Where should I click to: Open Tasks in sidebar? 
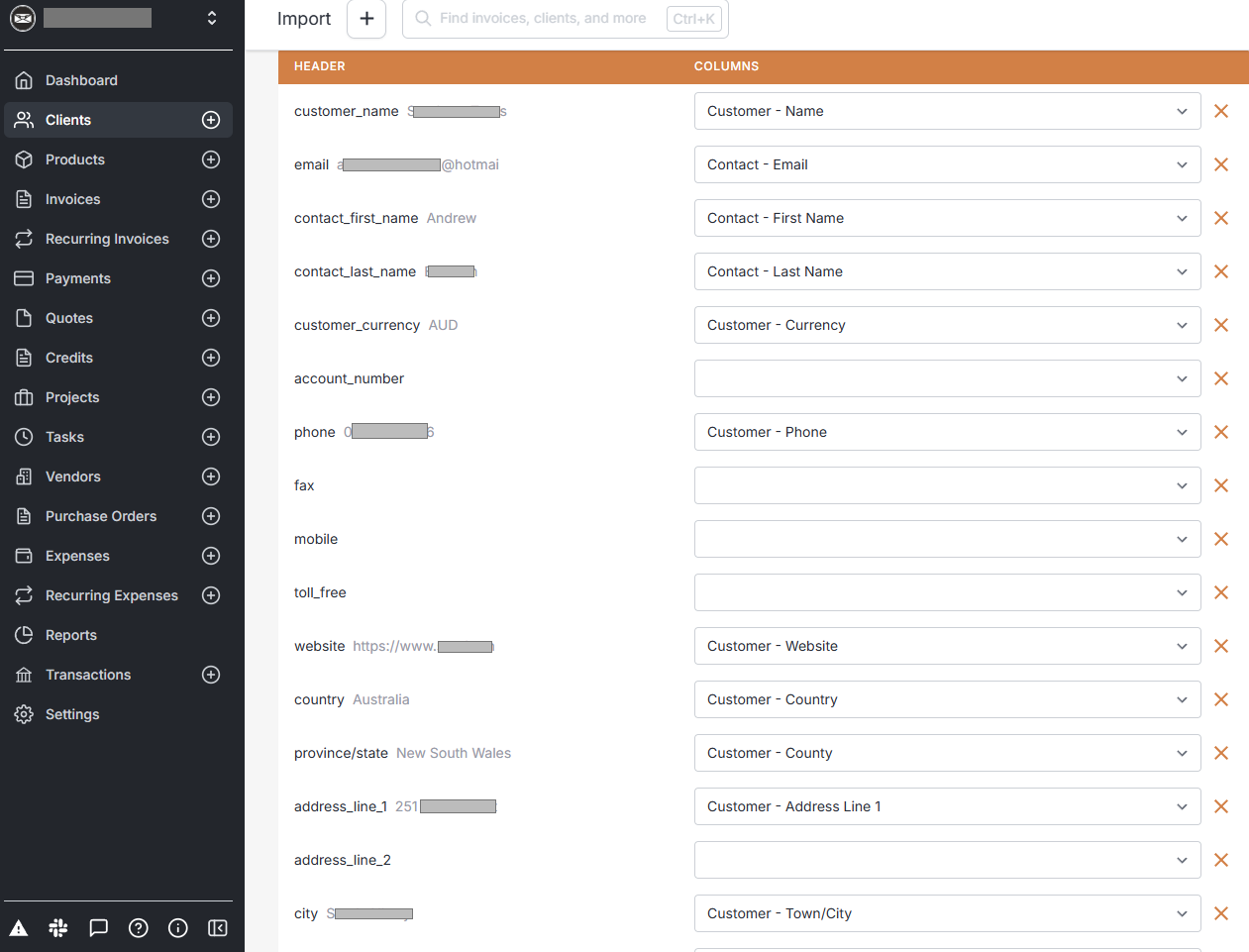[x=64, y=437]
